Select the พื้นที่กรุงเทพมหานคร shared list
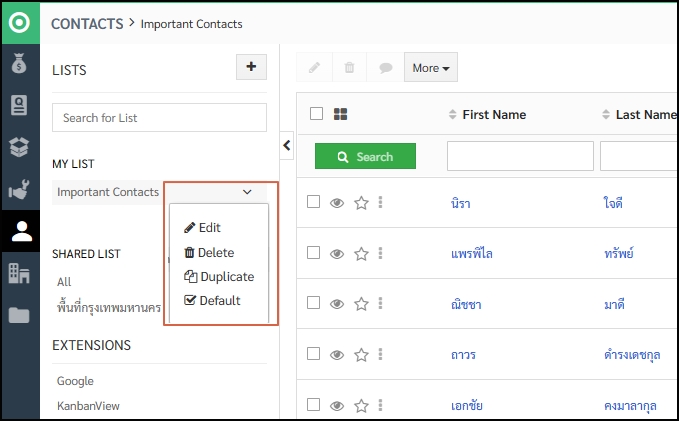This screenshot has width=679, height=421. (109, 307)
